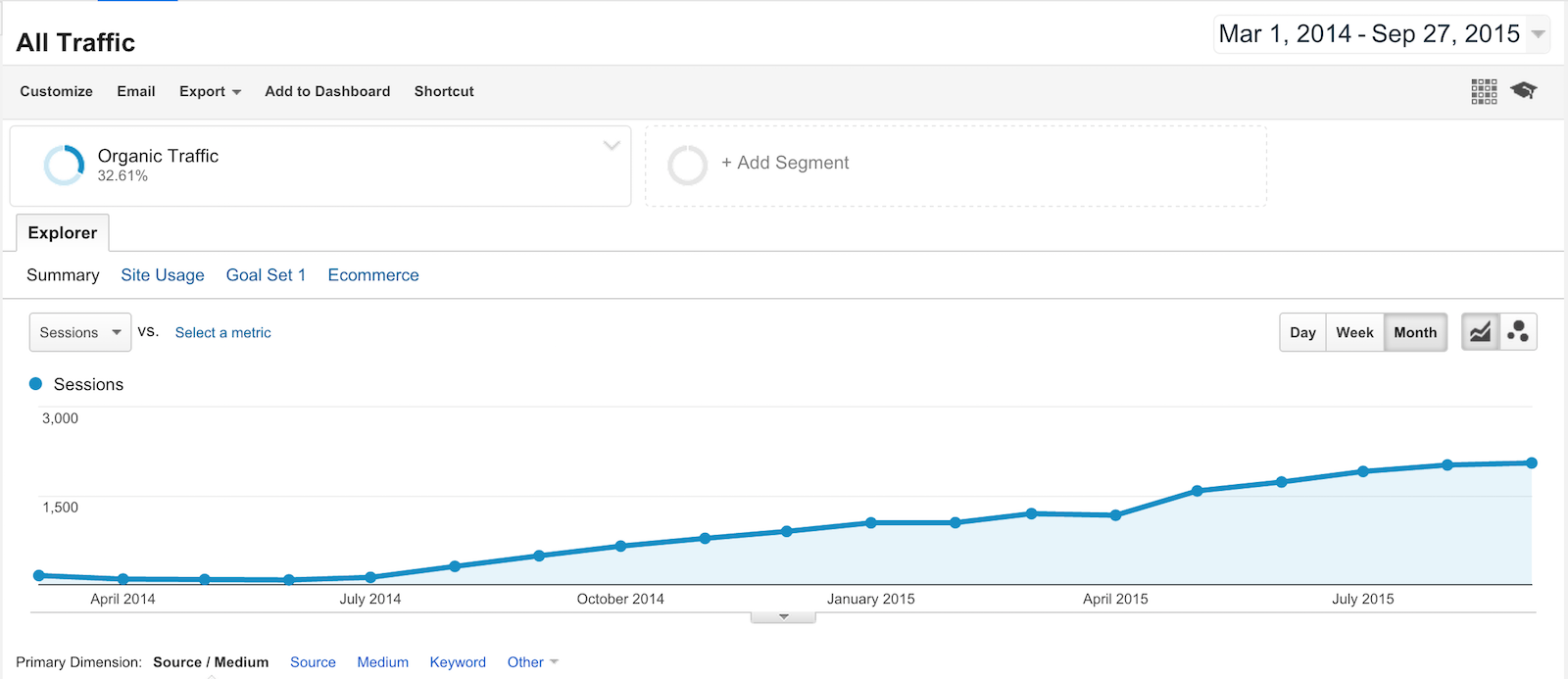Switch to the Site Usage tab
Screen dimensions: 1568x679
(x=163, y=275)
